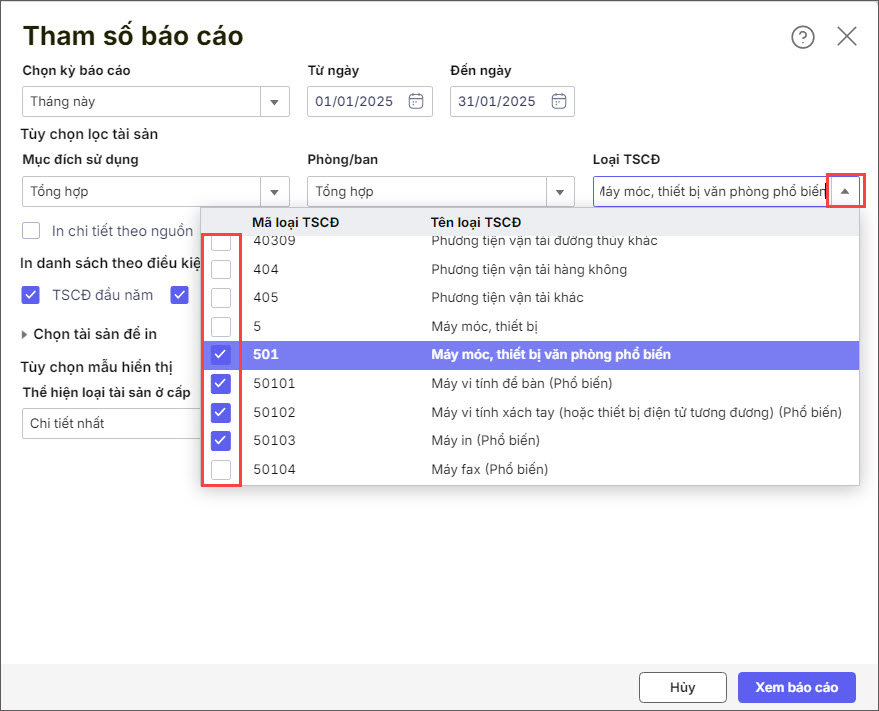Viewport: 879px width, 711px height.
Task: Tick the Máy fax 50104 checkbox
Action: click(221, 469)
